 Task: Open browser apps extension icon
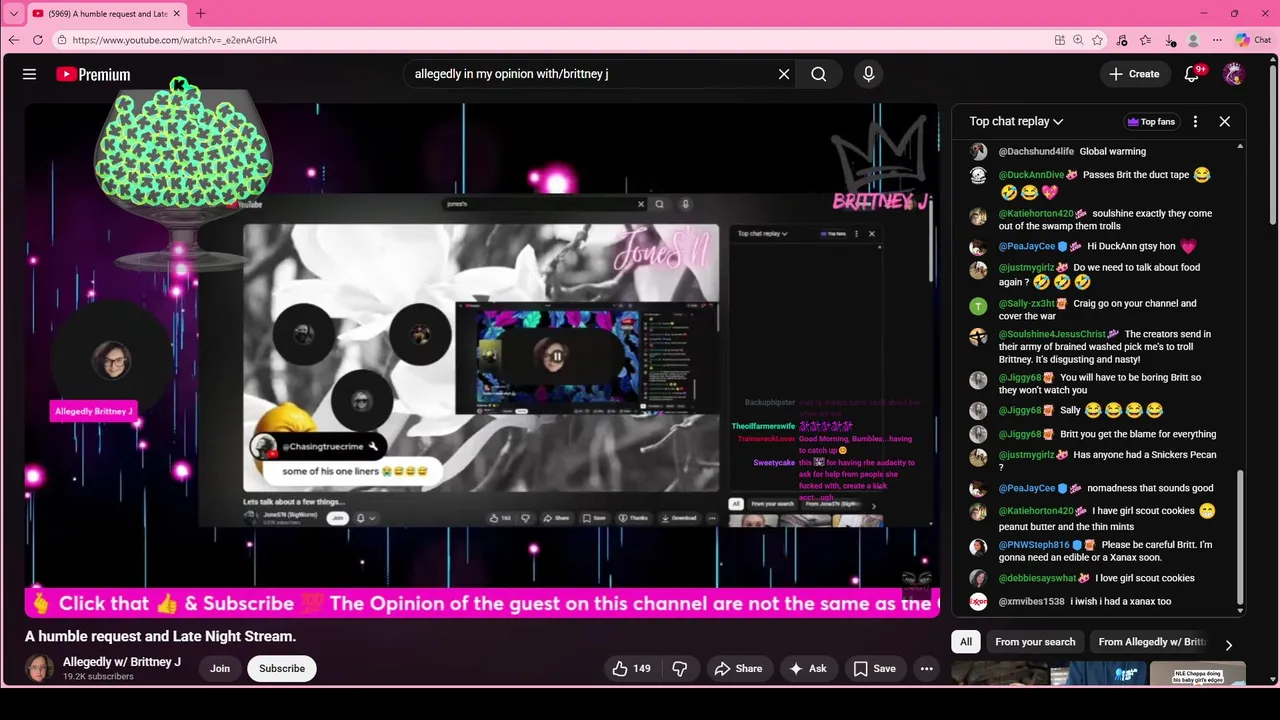(1060, 40)
